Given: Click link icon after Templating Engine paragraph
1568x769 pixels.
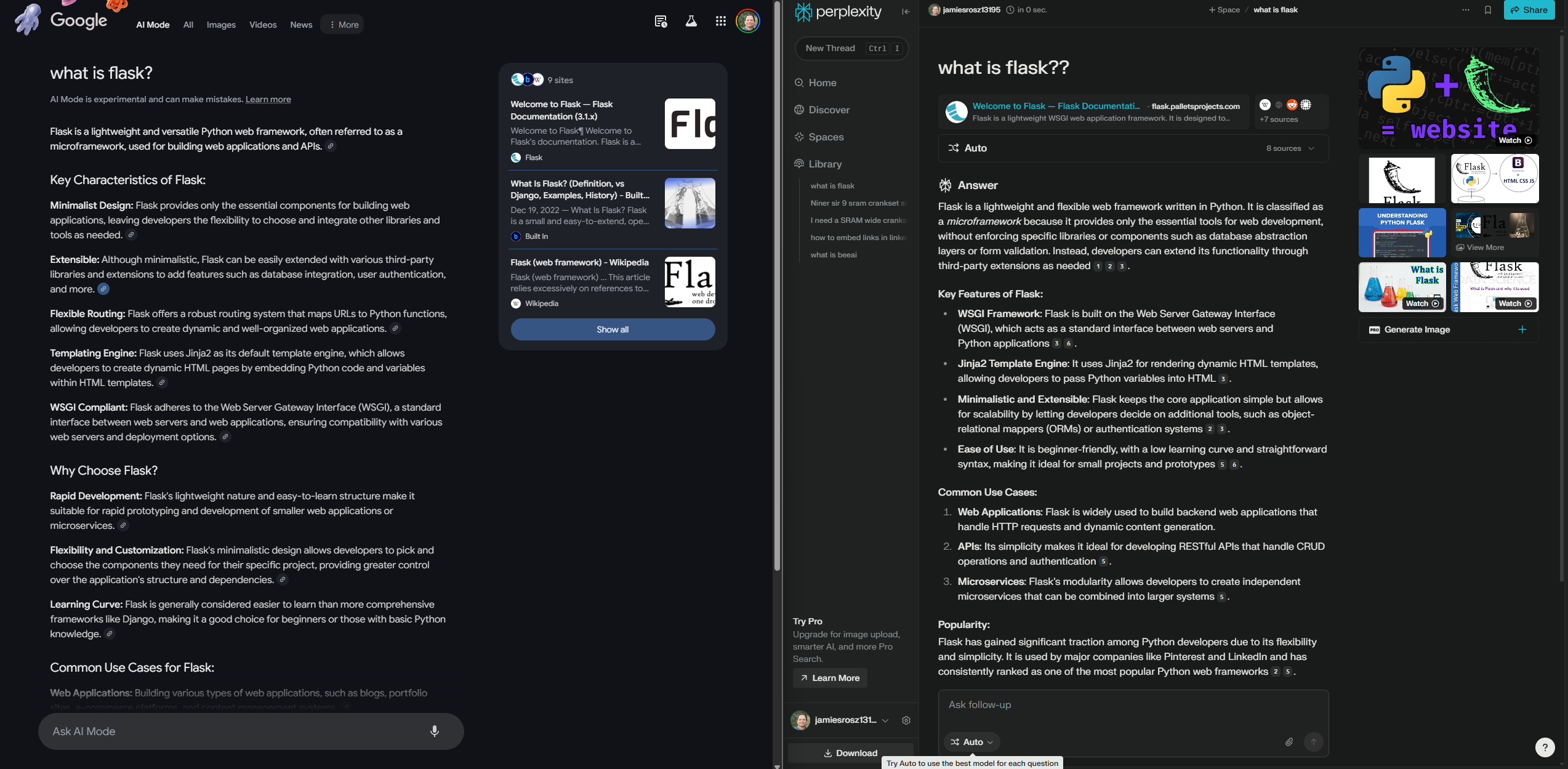Looking at the screenshot, I should tap(162, 382).
